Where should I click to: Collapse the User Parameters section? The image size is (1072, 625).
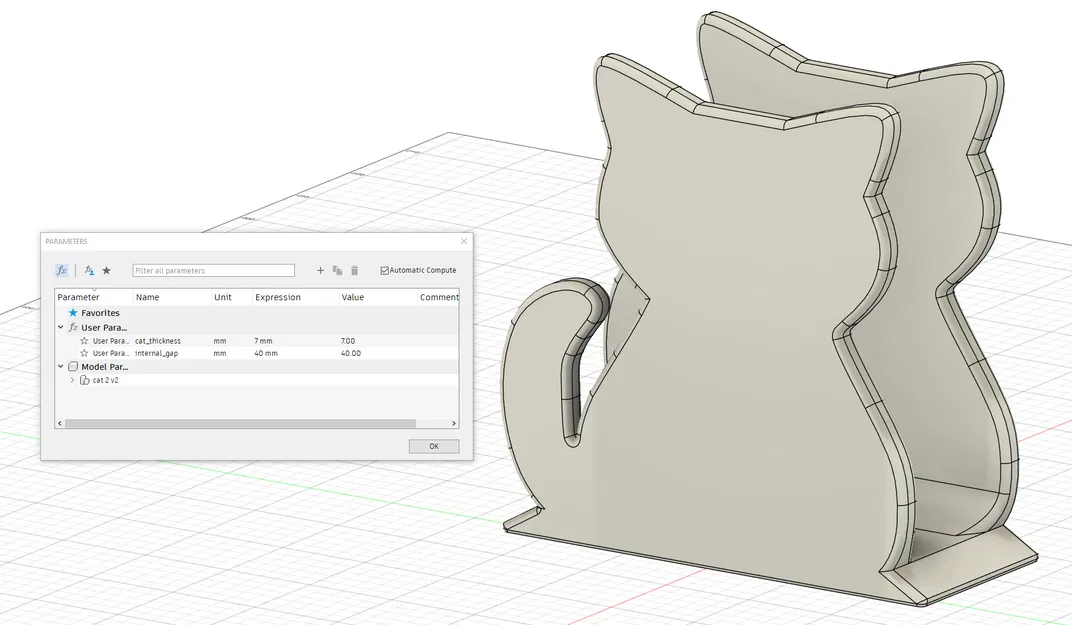[59, 327]
